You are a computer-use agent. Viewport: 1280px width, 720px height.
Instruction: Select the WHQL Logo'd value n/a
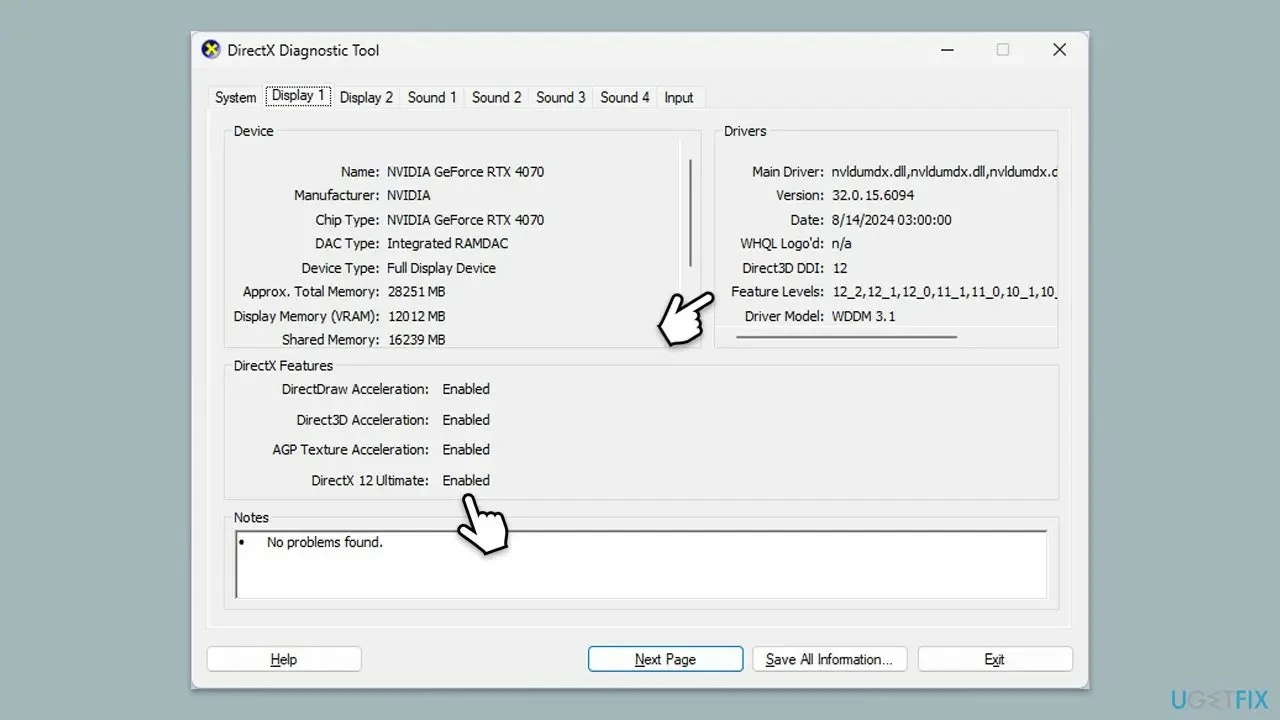click(x=842, y=244)
